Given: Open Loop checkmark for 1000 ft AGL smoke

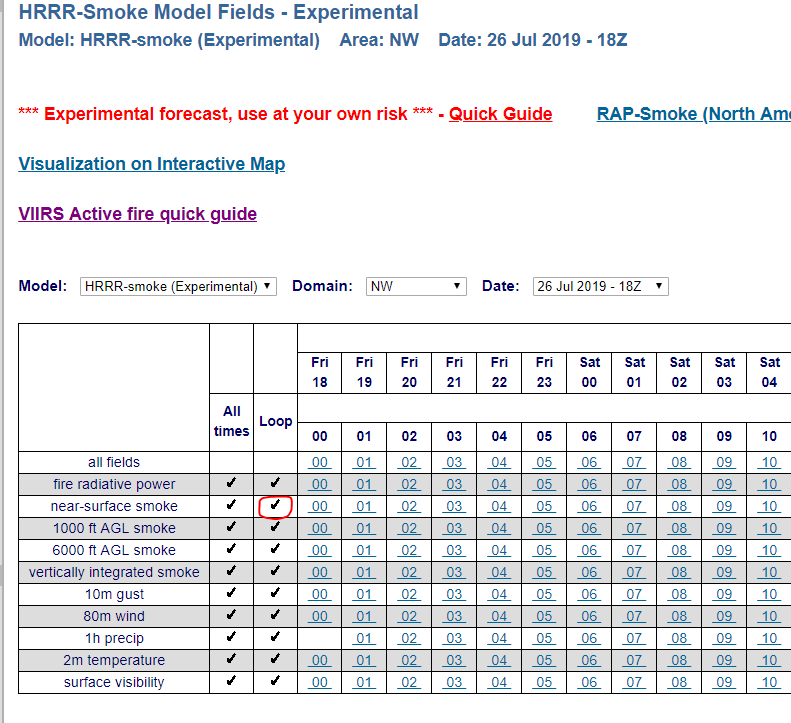Looking at the screenshot, I should 275,528.
